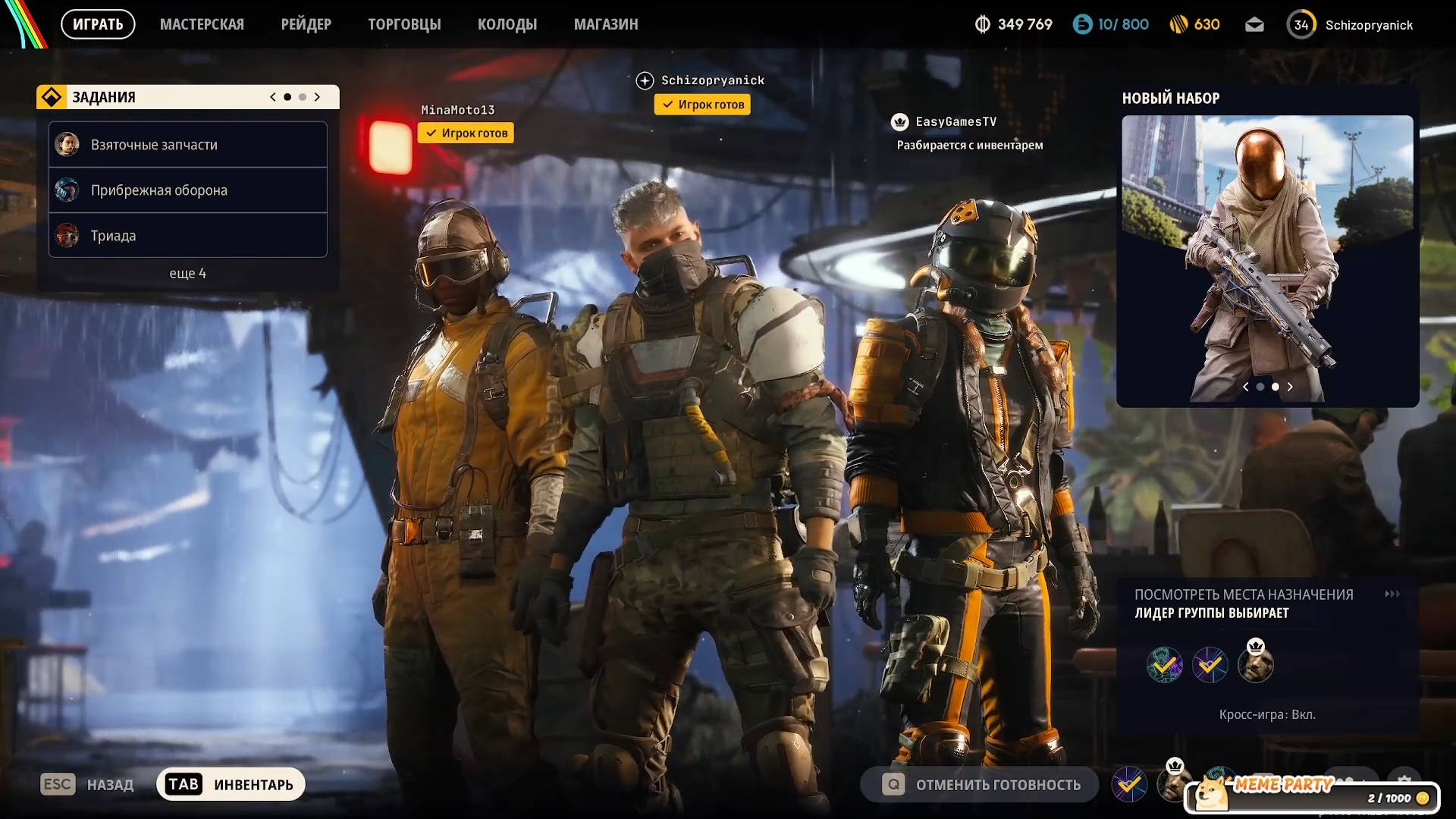The width and height of the screenshot is (1456, 819).
Task: Open the mail envelope icon
Action: pos(1254,25)
